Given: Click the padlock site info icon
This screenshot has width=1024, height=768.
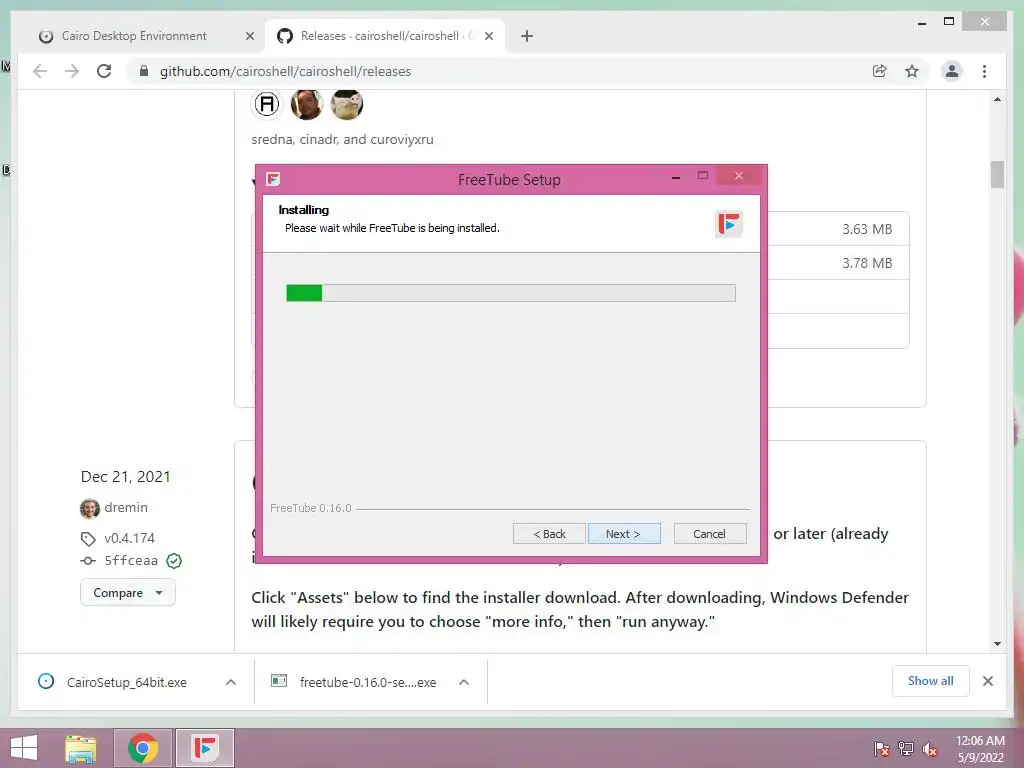Looking at the screenshot, I should tap(144, 71).
